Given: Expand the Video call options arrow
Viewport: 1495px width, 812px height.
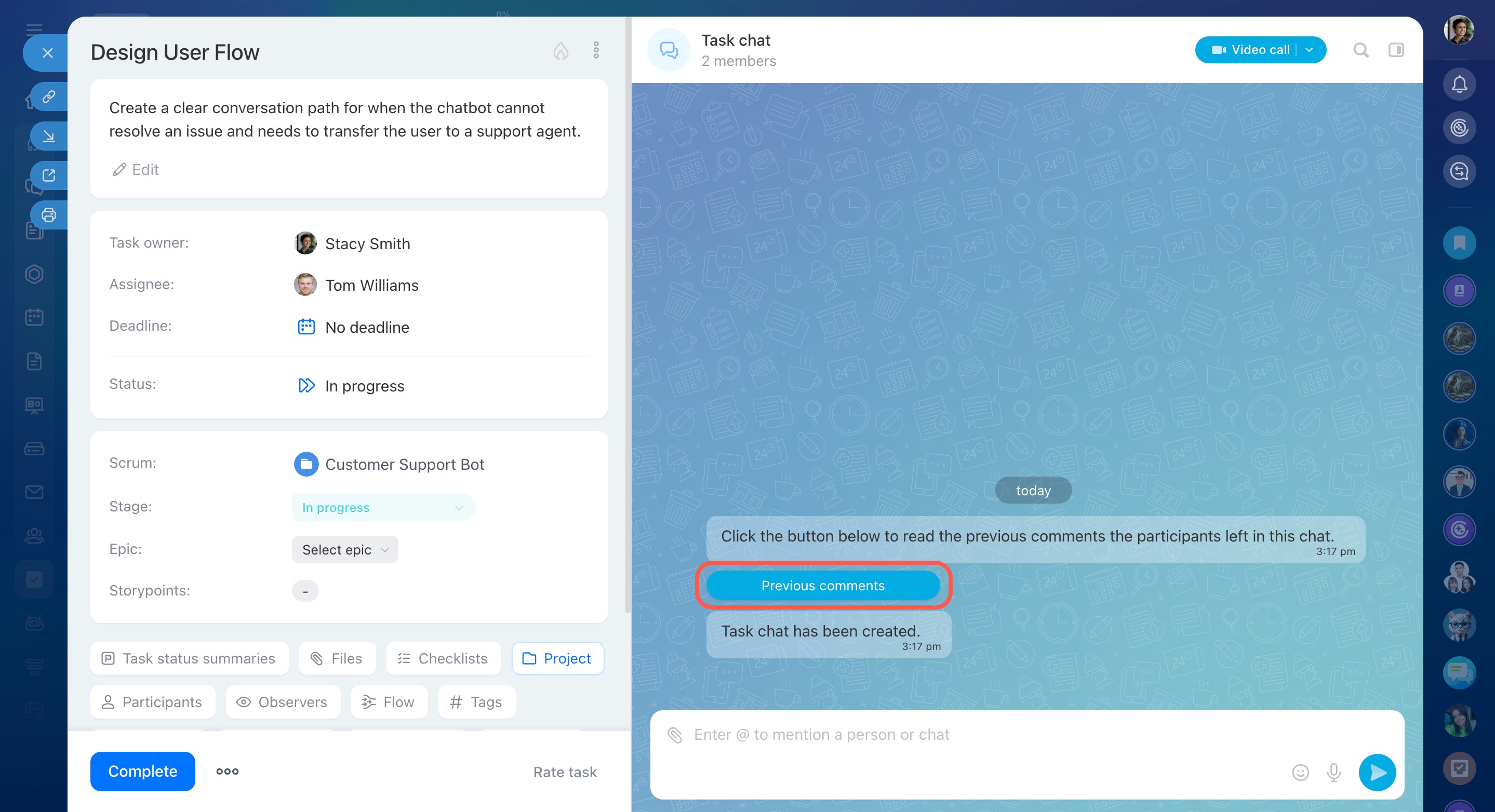Looking at the screenshot, I should click(x=1310, y=50).
